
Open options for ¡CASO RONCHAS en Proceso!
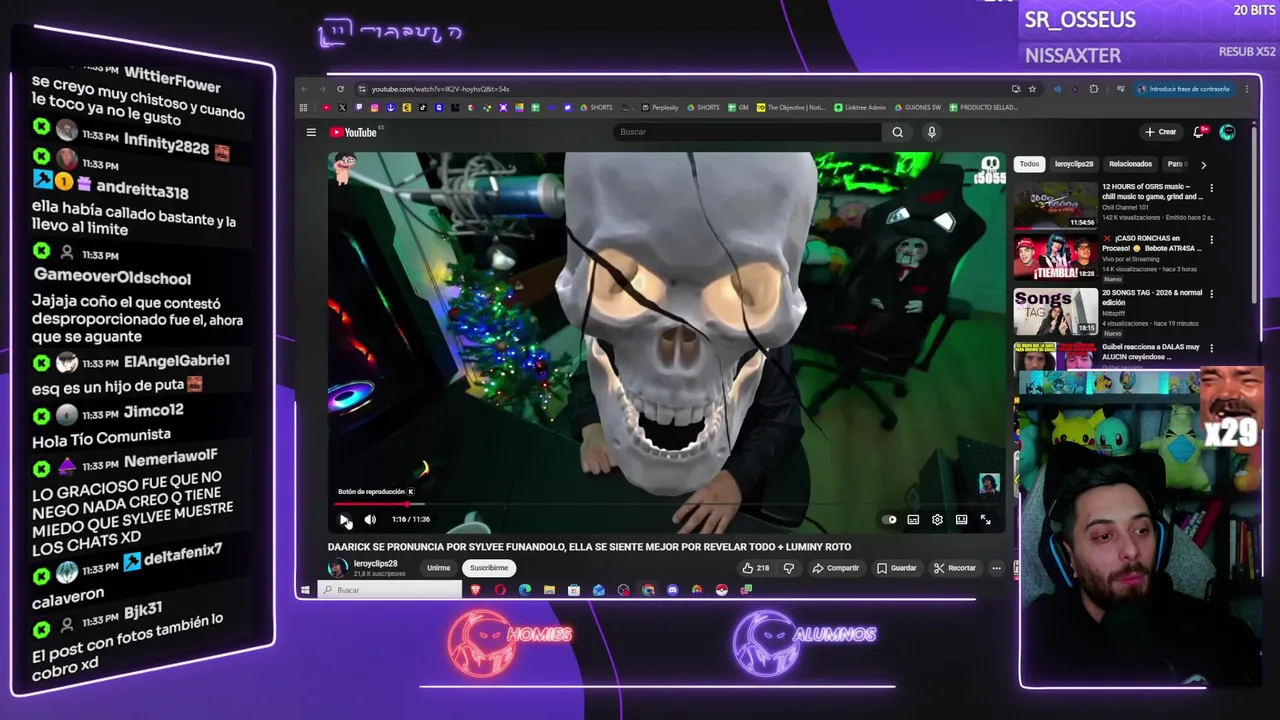pyautogui.click(x=1211, y=241)
